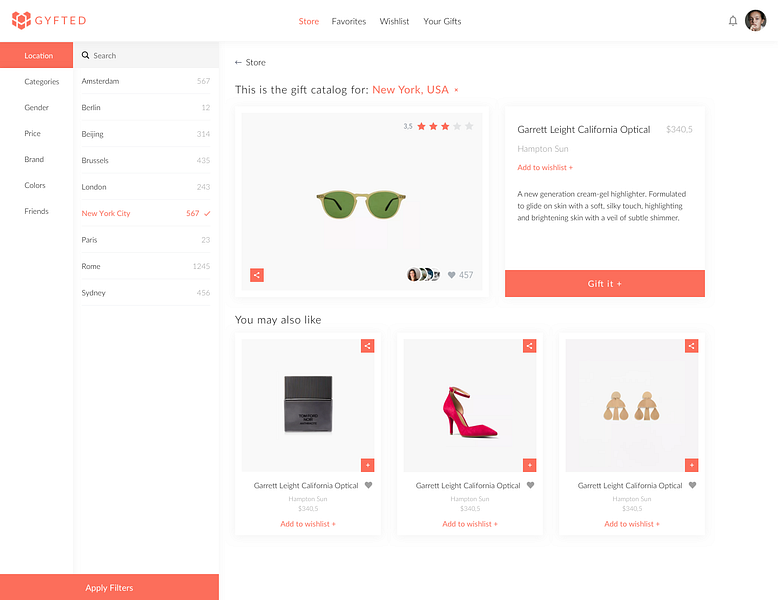Add the perfume using the plus icon
Screen dimensions: 778x600
[x=368, y=465]
